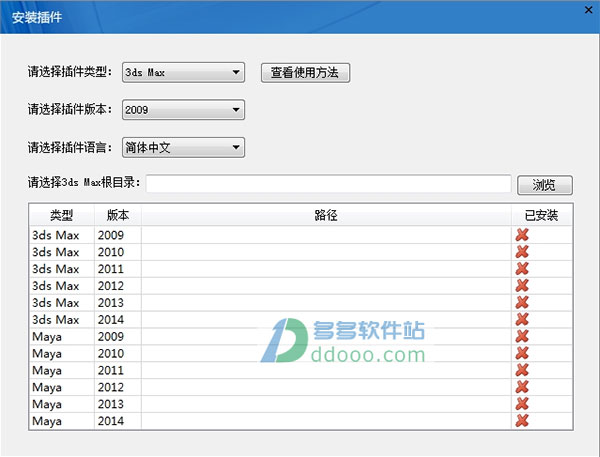Close the 安装插件 dialog window
This screenshot has width=600, height=457.
pyautogui.click(x=589, y=10)
